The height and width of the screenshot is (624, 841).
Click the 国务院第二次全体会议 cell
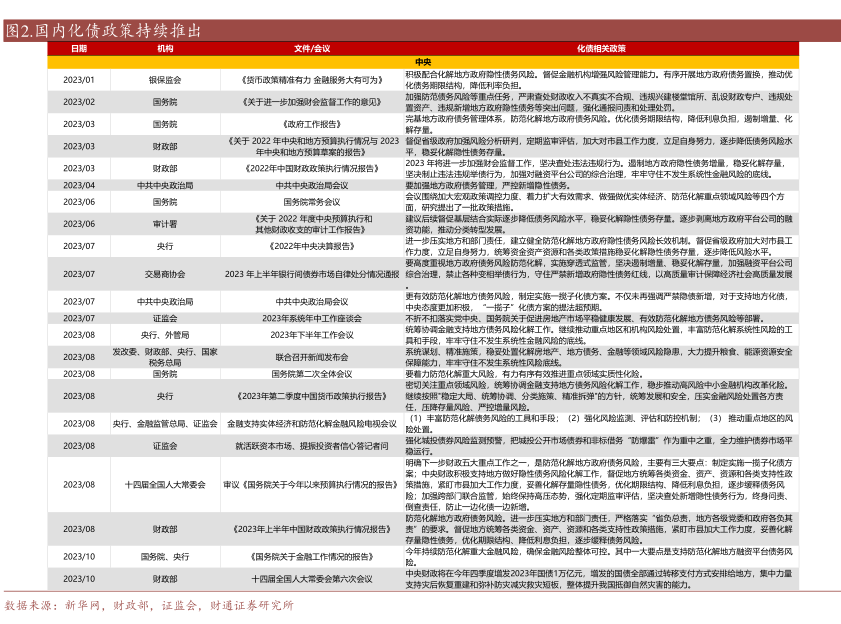tap(312, 373)
